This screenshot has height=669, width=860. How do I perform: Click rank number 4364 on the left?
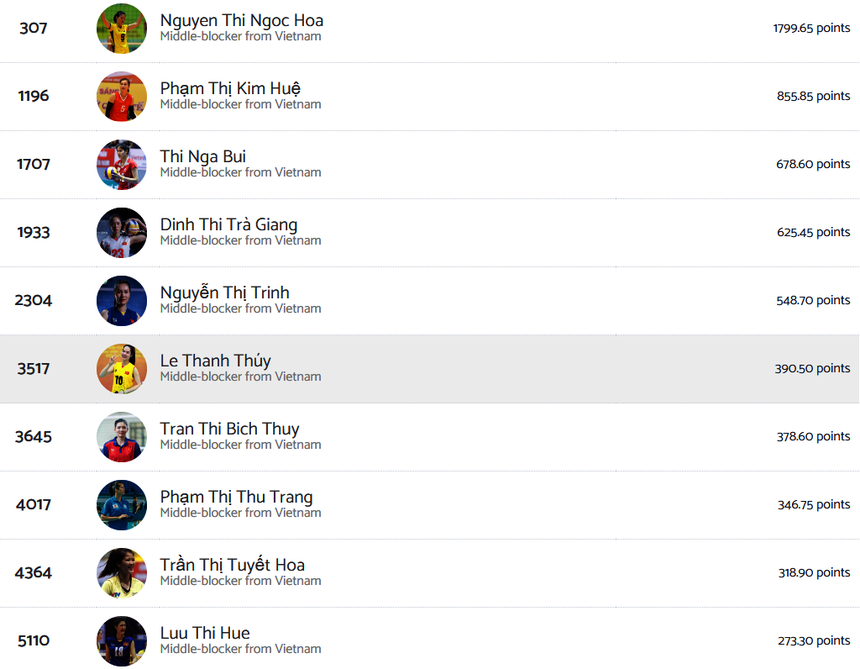pyautogui.click(x=33, y=572)
